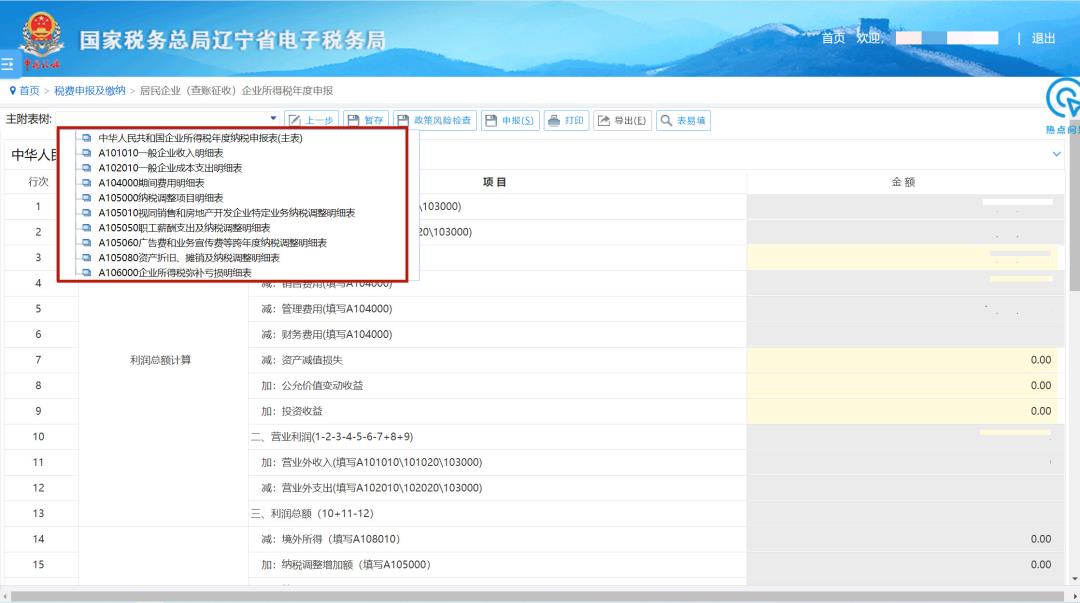Screen dimensions: 1080x603
Task: Expand the 主附表树 dropdown arrow
Action: point(273,119)
